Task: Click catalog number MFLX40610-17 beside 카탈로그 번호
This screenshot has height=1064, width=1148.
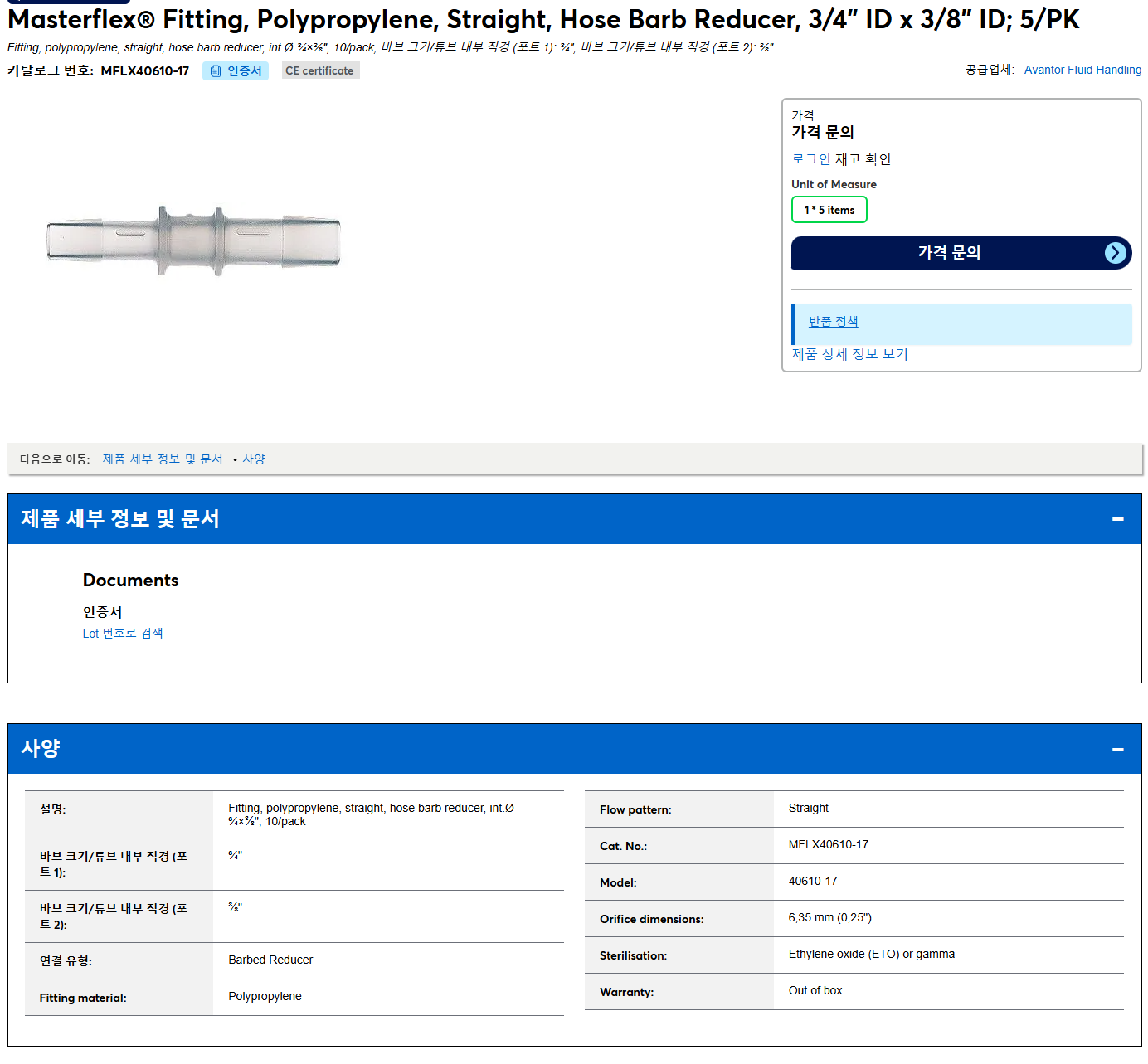Action: pos(145,71)
